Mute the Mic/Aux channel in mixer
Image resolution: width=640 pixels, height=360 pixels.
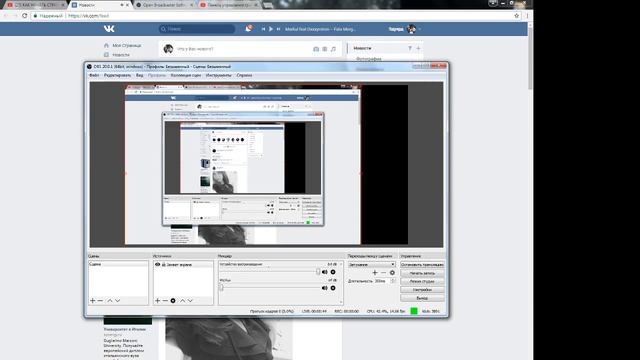(x=324, y=288)
